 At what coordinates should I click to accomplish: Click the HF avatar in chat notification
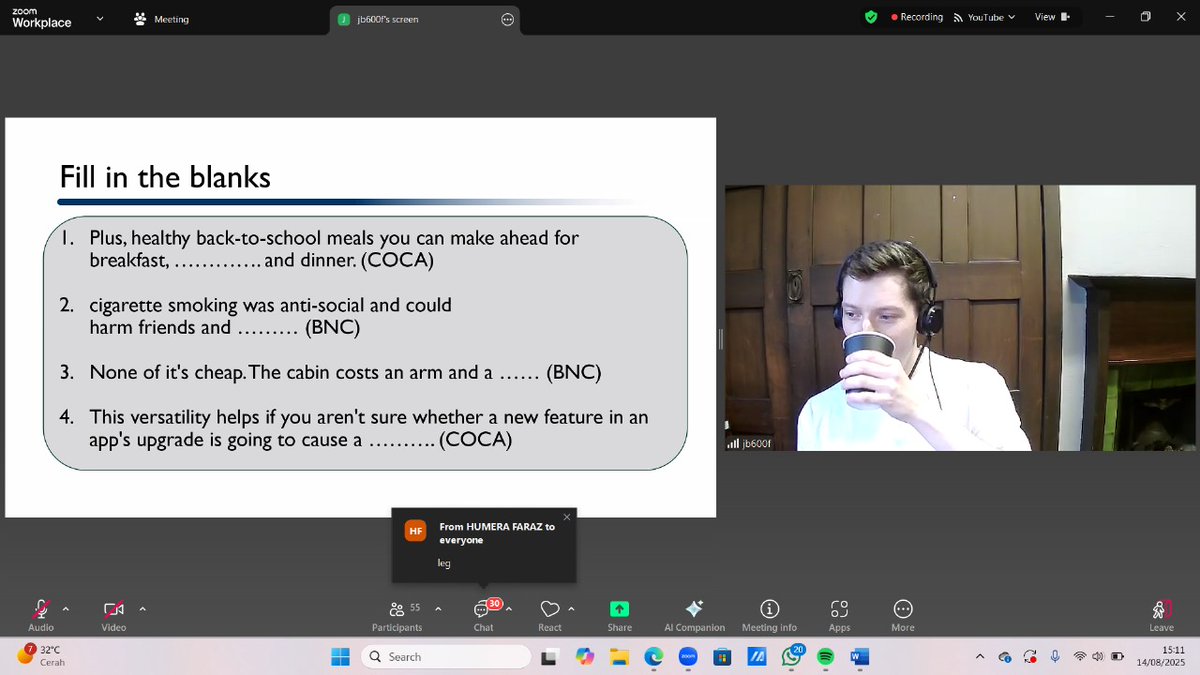[415, 531]
